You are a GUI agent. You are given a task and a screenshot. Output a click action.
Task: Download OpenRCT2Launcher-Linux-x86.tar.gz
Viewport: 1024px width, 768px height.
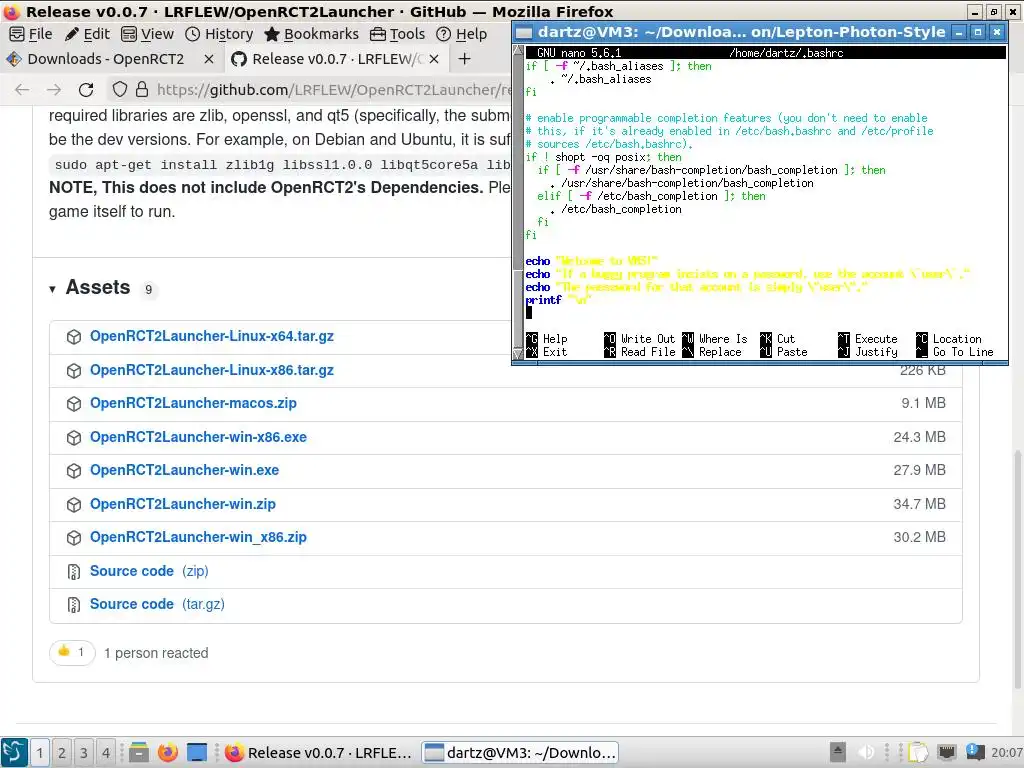(212, 370)
